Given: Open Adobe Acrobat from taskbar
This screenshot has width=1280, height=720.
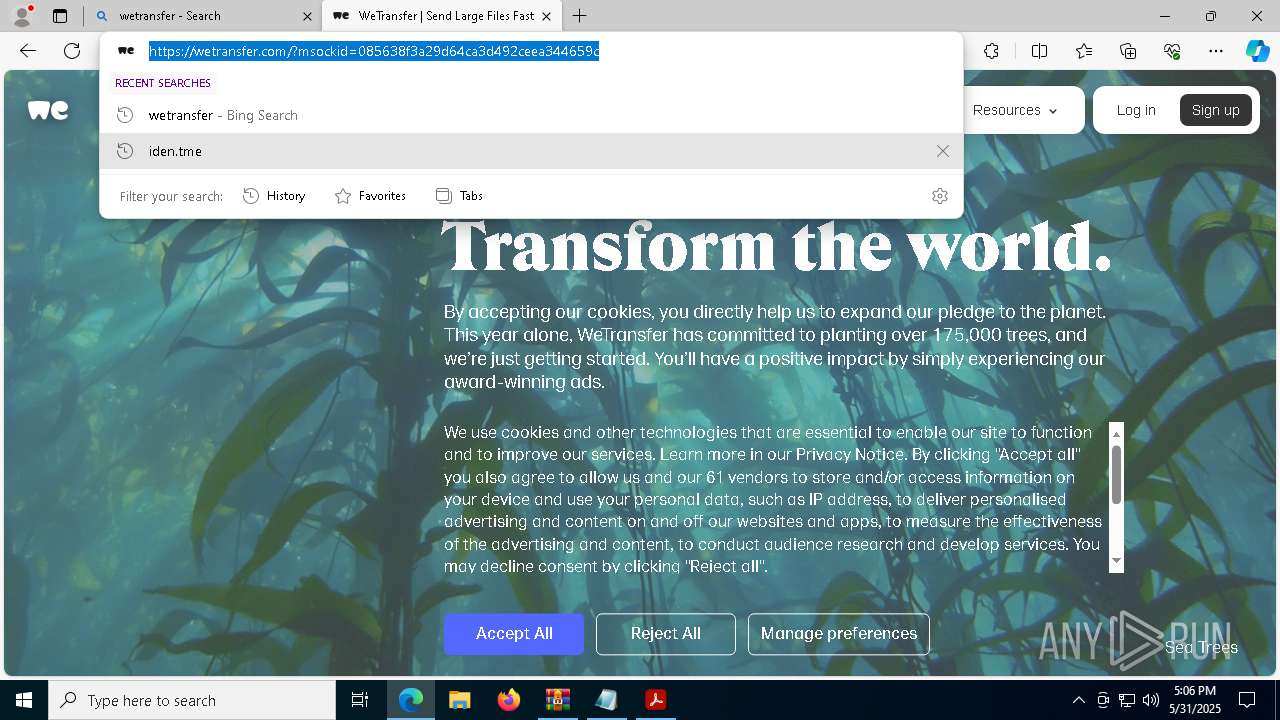Looking at the screenshot, I should click(x=655, y=700).
